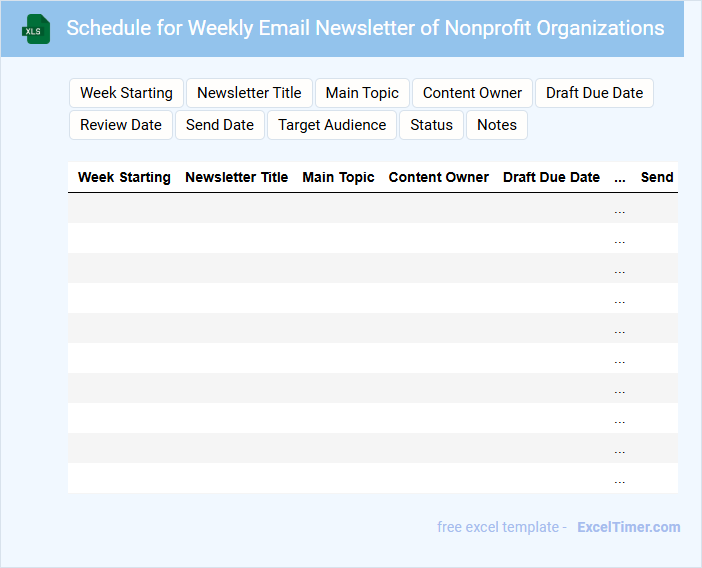Click the Draft Due Date column header
The height and width of the screenshot is (568, 702).
551,177
